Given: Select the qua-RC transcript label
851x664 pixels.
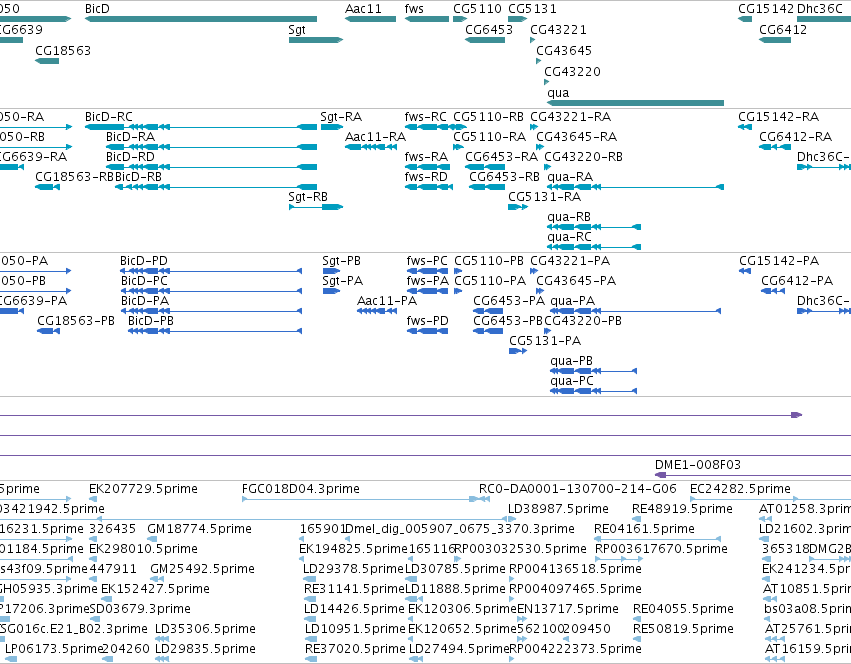Looking at the screenshot, I should point(569,237).
